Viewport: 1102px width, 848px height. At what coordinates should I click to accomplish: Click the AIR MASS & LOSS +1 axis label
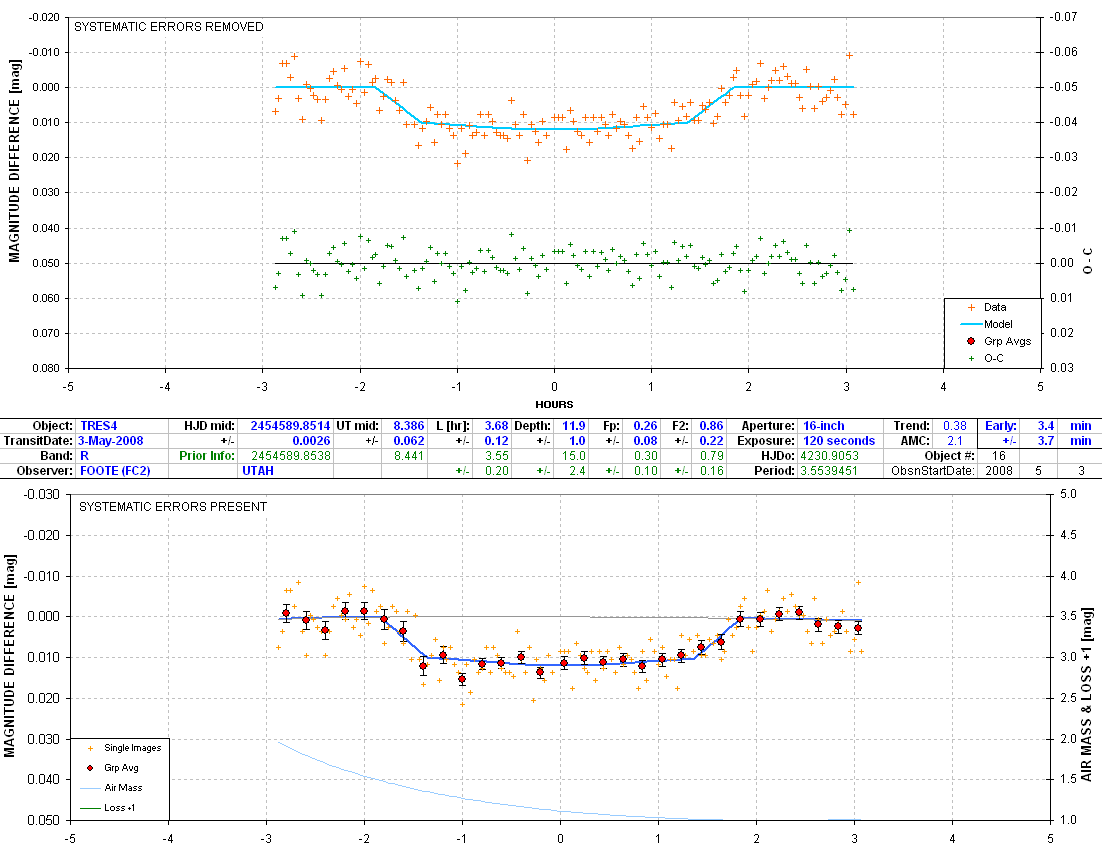(x=1087, y=695)
